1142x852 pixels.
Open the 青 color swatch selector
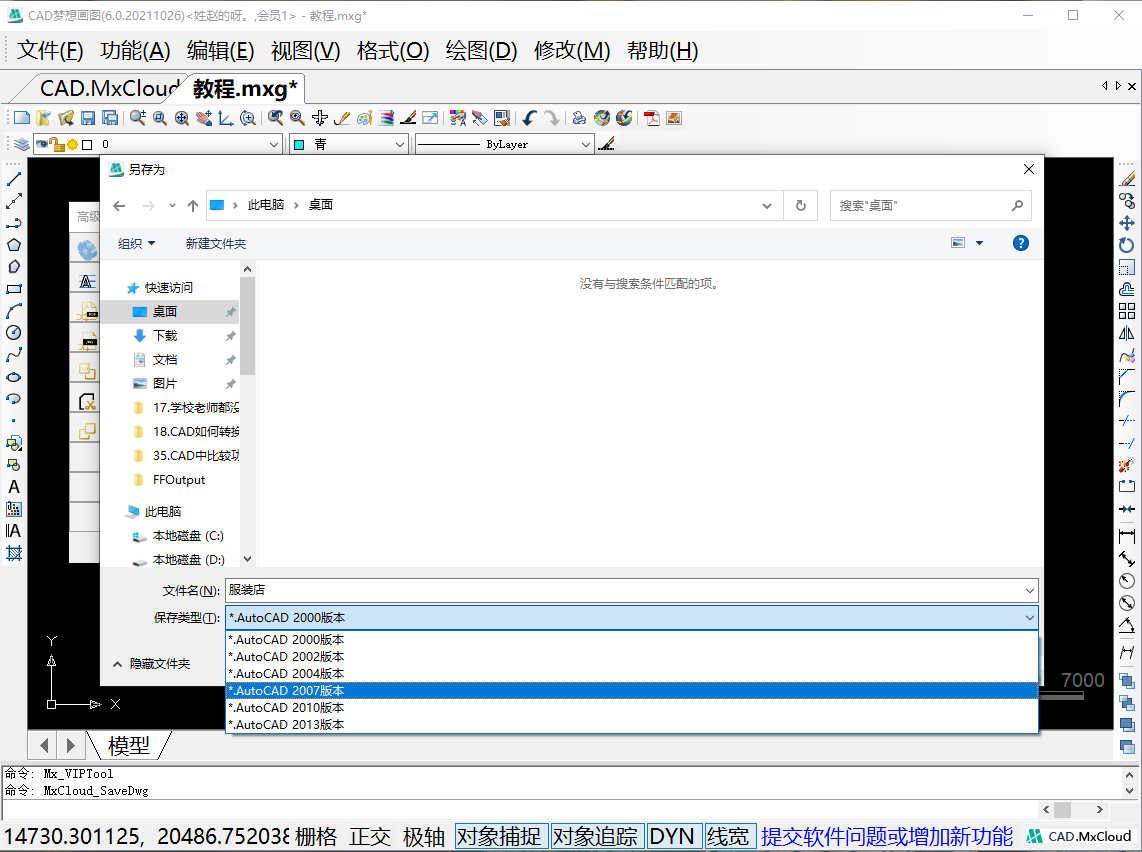pyautogui.click(x=348, y=144)
